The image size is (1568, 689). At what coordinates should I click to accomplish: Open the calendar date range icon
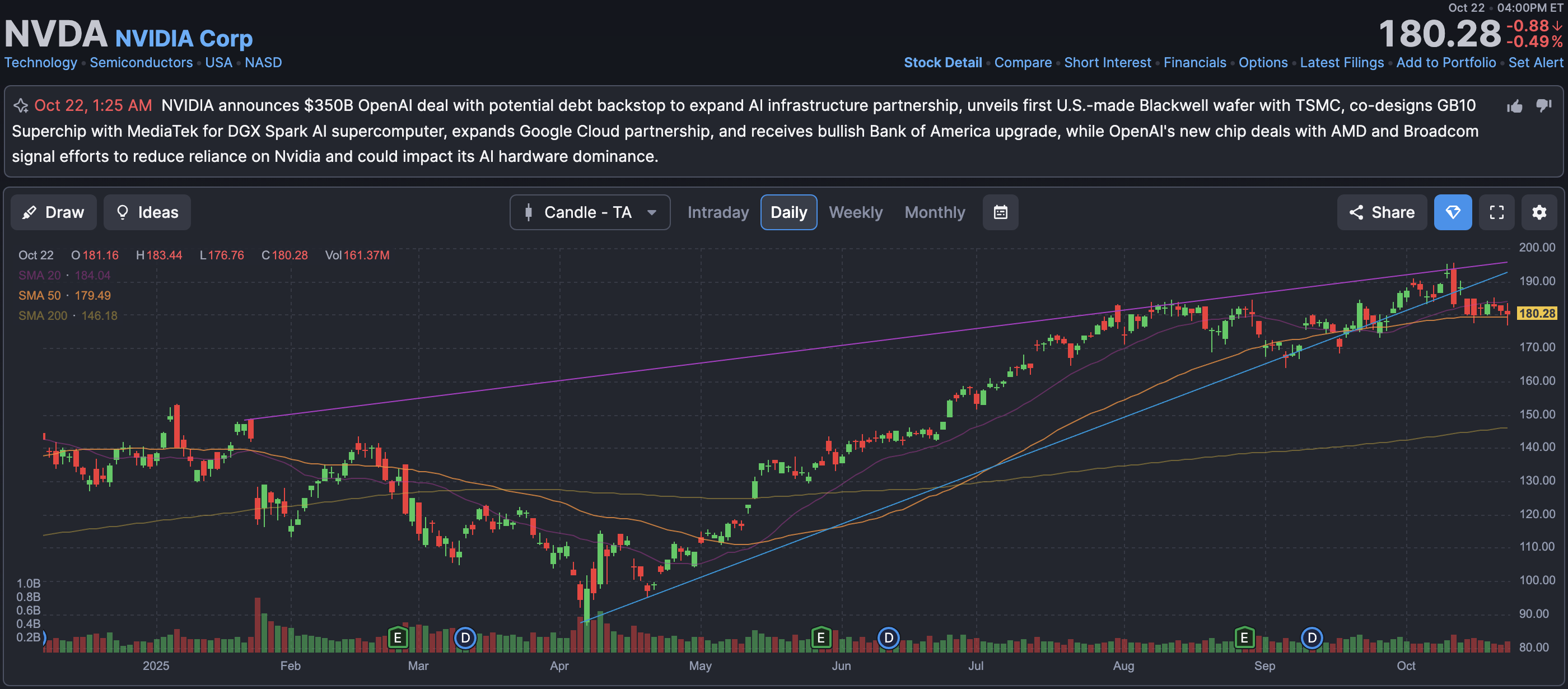1000,212
